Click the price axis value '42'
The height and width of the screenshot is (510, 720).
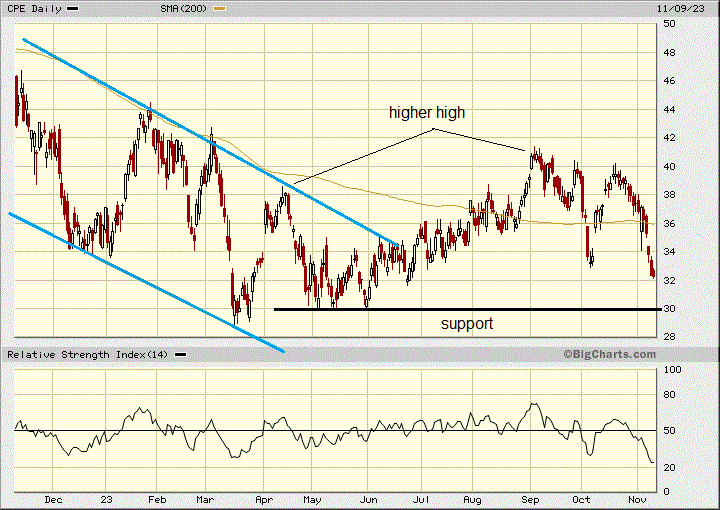pyautogui.click(x=669, y=138)
